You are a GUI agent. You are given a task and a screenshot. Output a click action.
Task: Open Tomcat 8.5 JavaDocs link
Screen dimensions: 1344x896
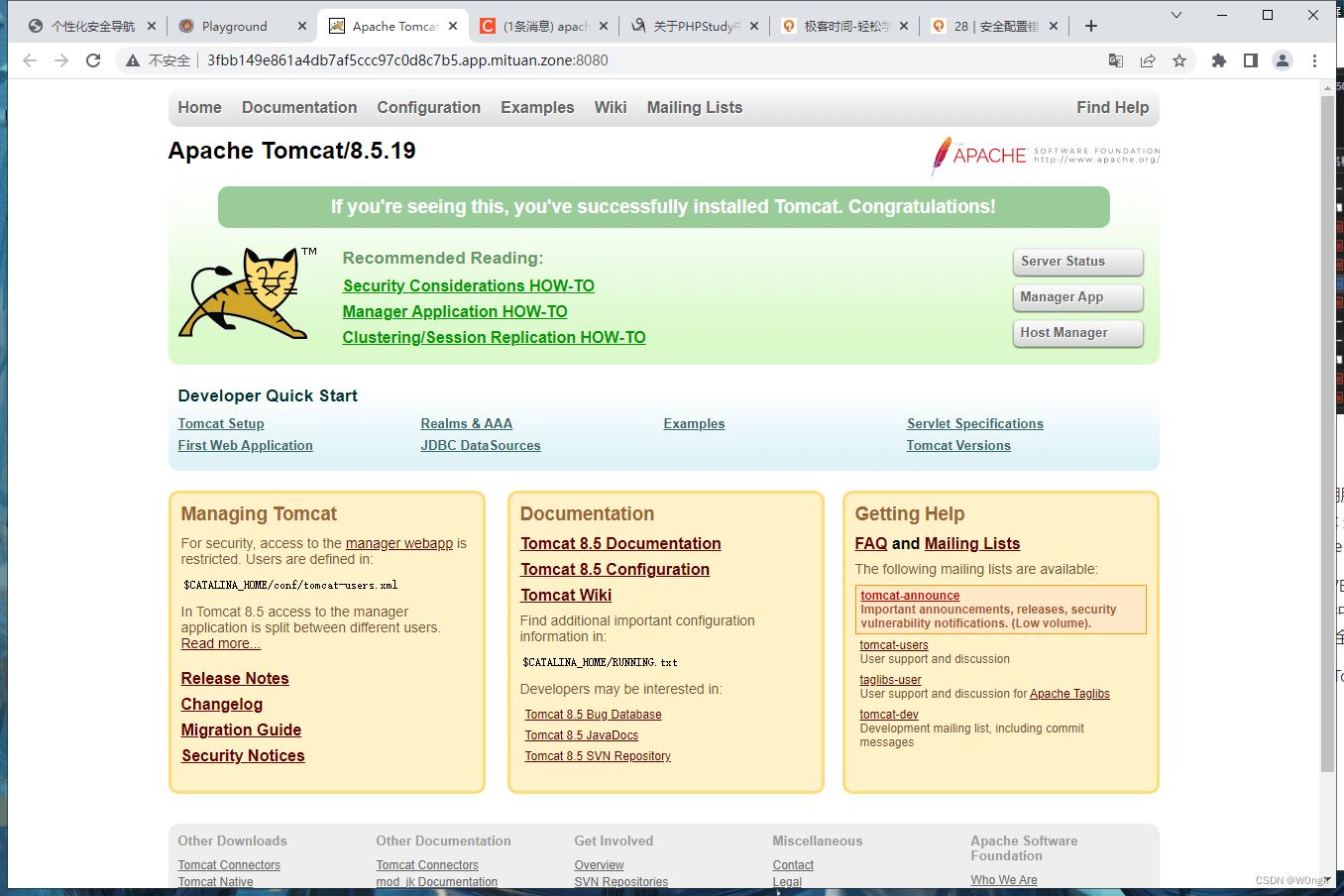pos(581,735)
